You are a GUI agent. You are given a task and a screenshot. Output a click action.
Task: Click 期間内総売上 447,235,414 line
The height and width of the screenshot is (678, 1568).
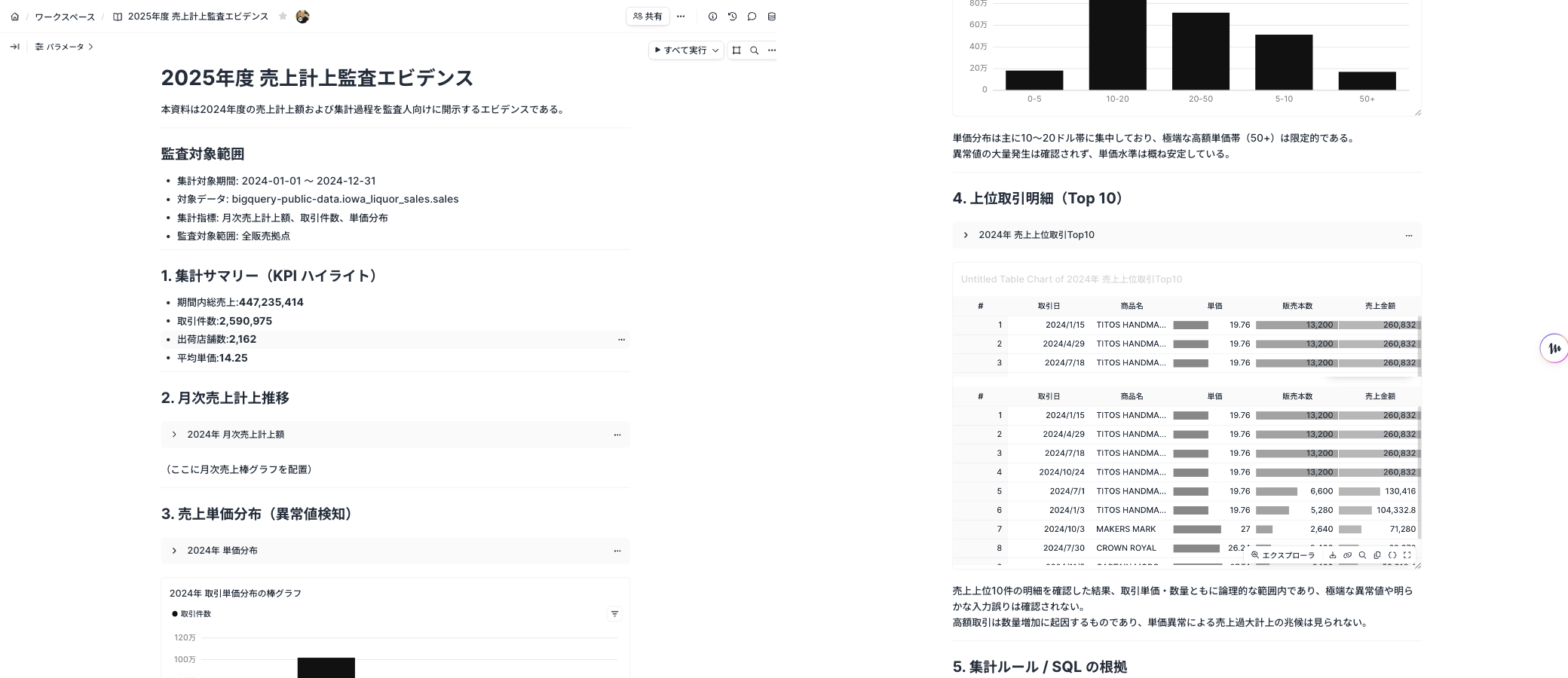[x=240, y=302]
